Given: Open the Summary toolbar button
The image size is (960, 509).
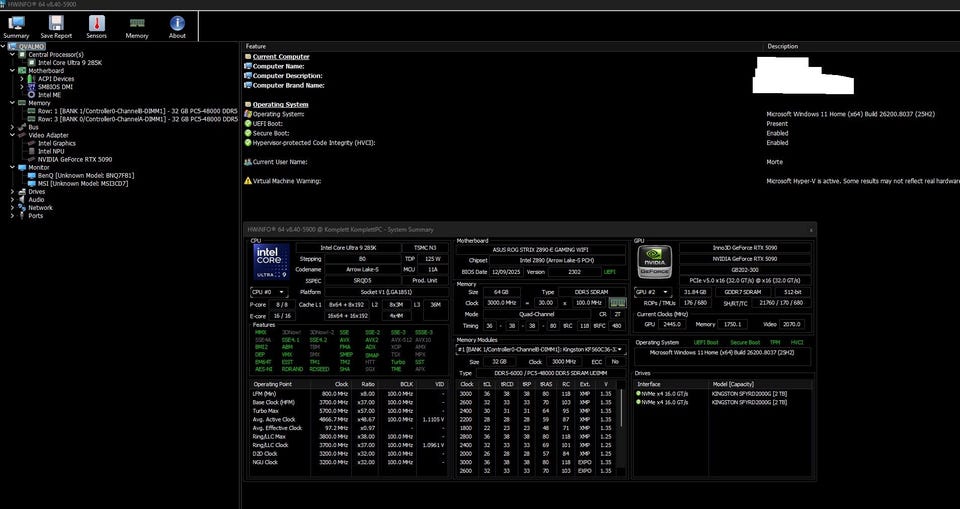Looking at the screenshot, I should 16,27.
